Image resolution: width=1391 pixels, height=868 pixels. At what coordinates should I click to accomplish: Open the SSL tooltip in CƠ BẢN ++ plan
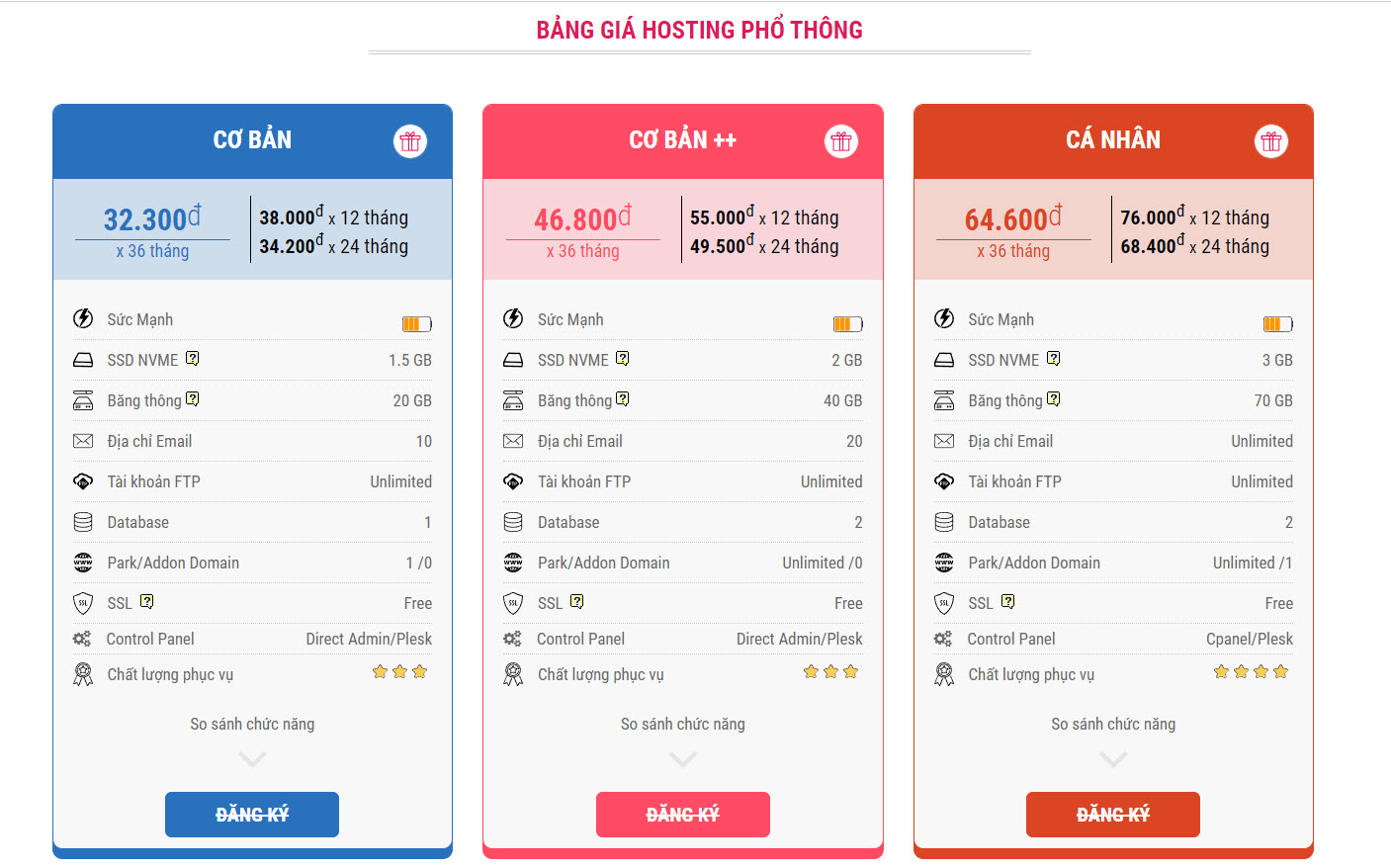(x=577, y=600)
